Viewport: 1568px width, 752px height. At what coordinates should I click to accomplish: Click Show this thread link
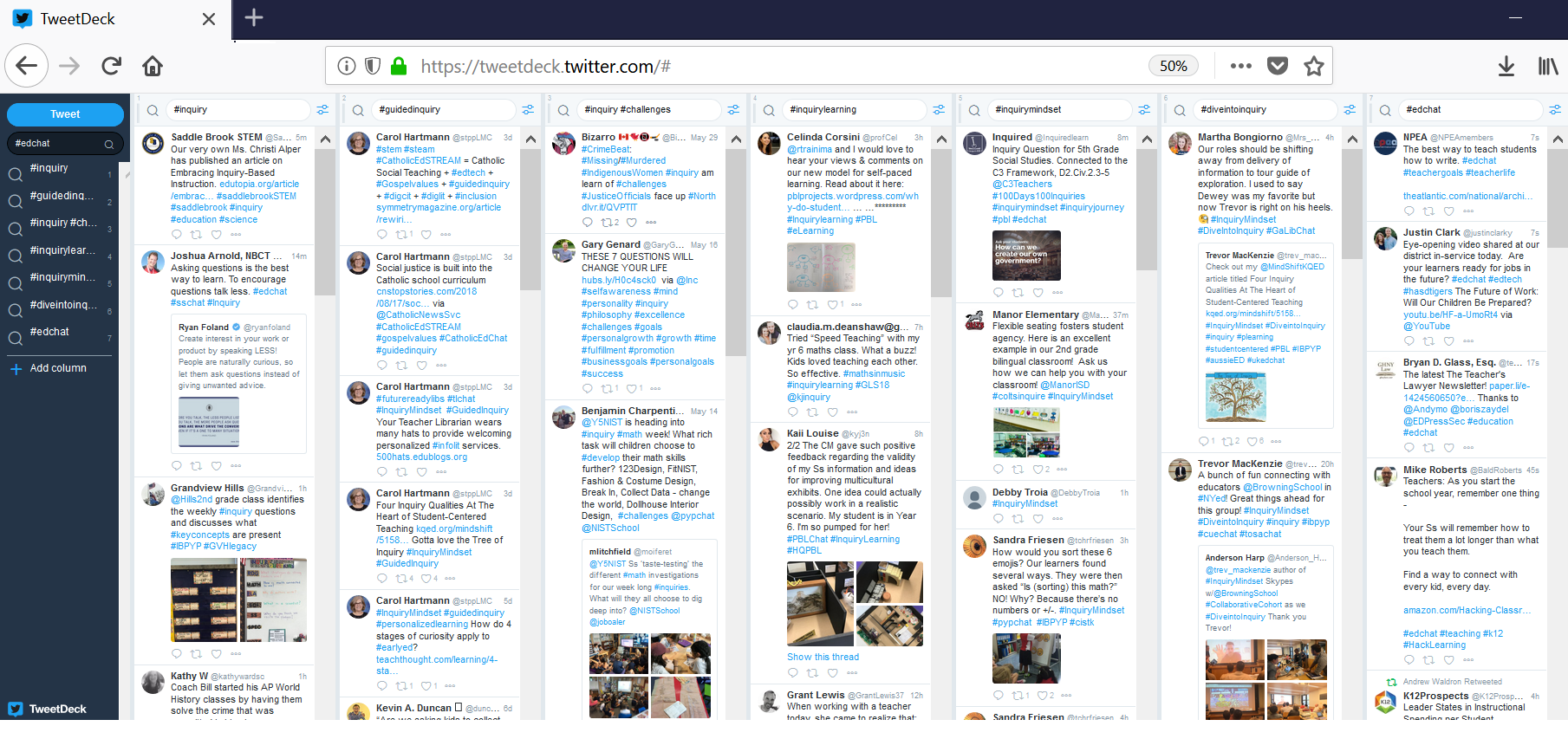click(823, 657)
